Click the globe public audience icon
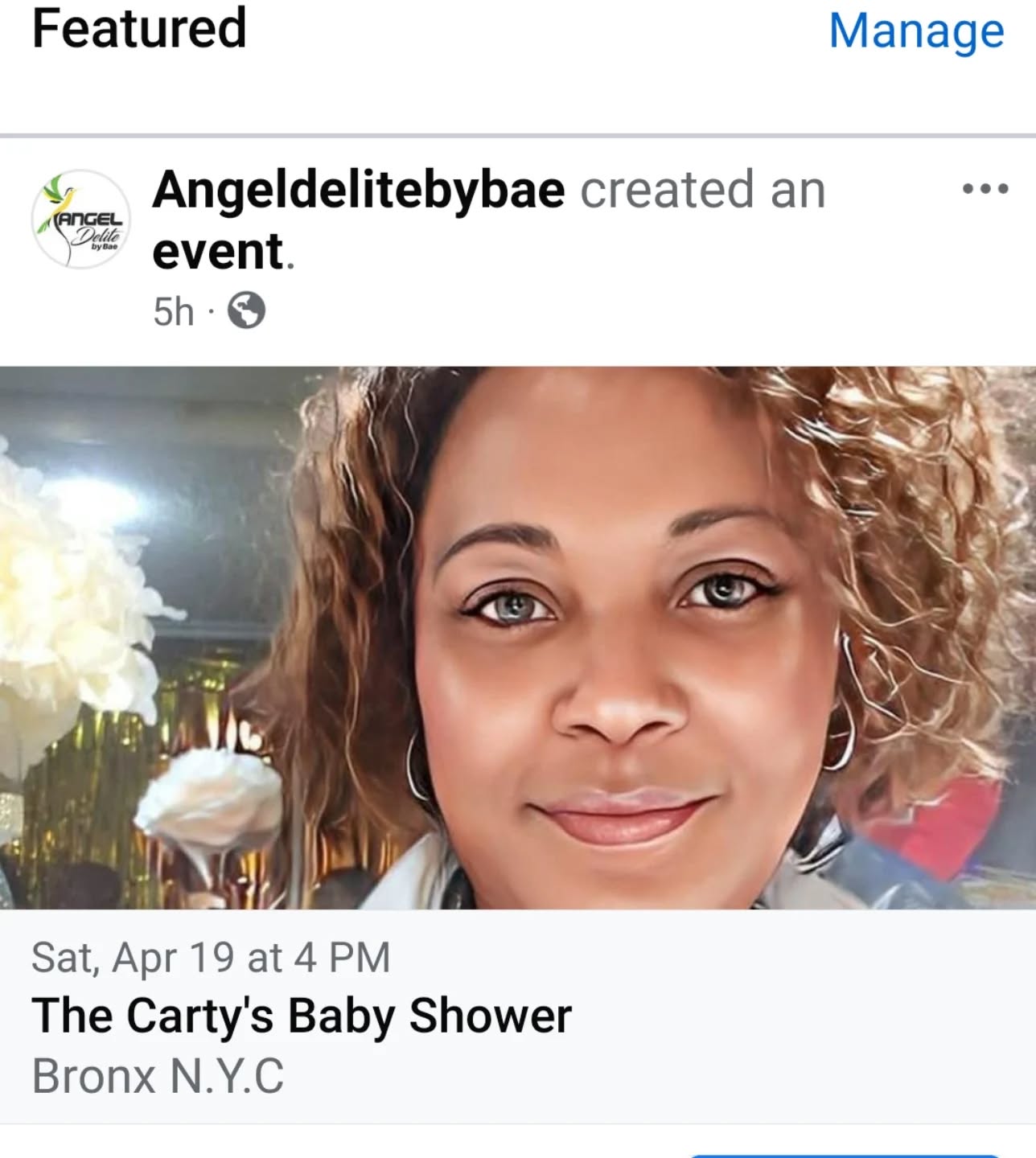Viewport: 1036px width, 1158px height. (x=246, y=311)
